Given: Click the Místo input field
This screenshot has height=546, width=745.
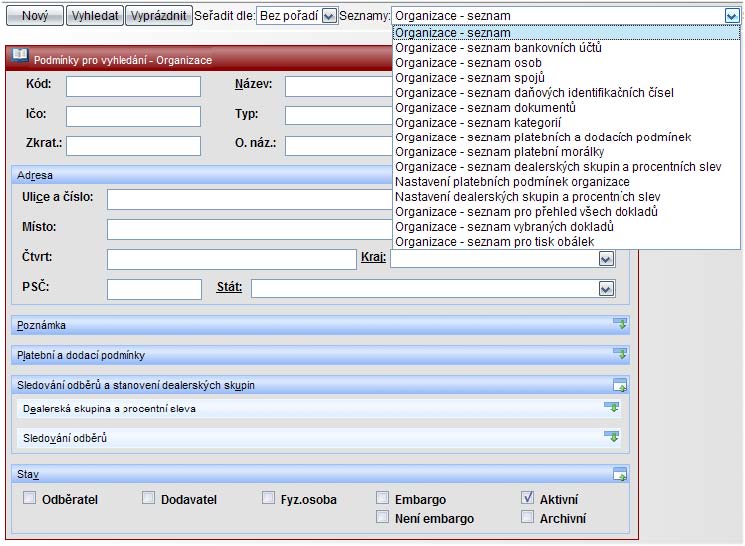Looking at the screenshot, I should point(250,230).
